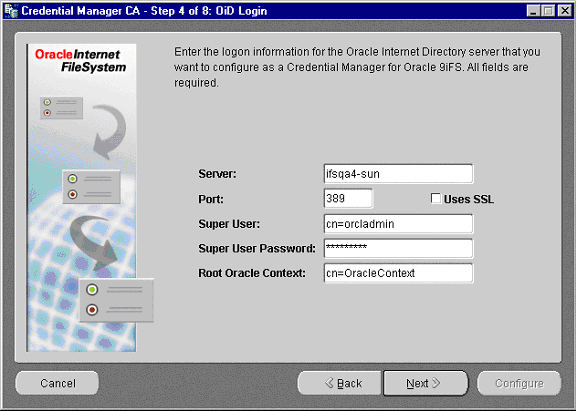
Task: Click the Server: label
Action: point(217,174)
